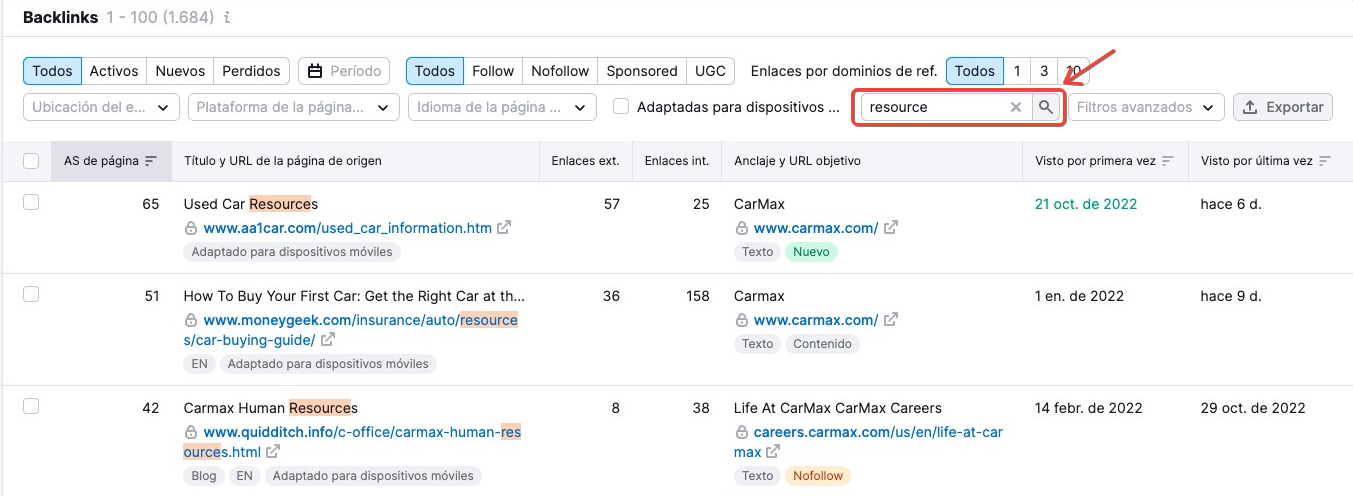Click Enlaces ext. column header
The image size is (1353, 496).
point(585,161)
